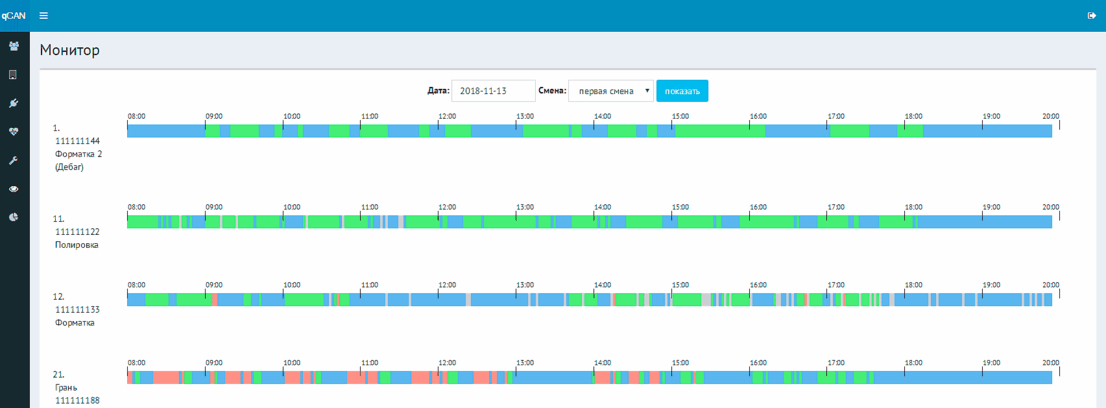Click 12:00 marker on Форматка 2 timeline
This screenshot has height=408, width=1106.
(447, 116)
